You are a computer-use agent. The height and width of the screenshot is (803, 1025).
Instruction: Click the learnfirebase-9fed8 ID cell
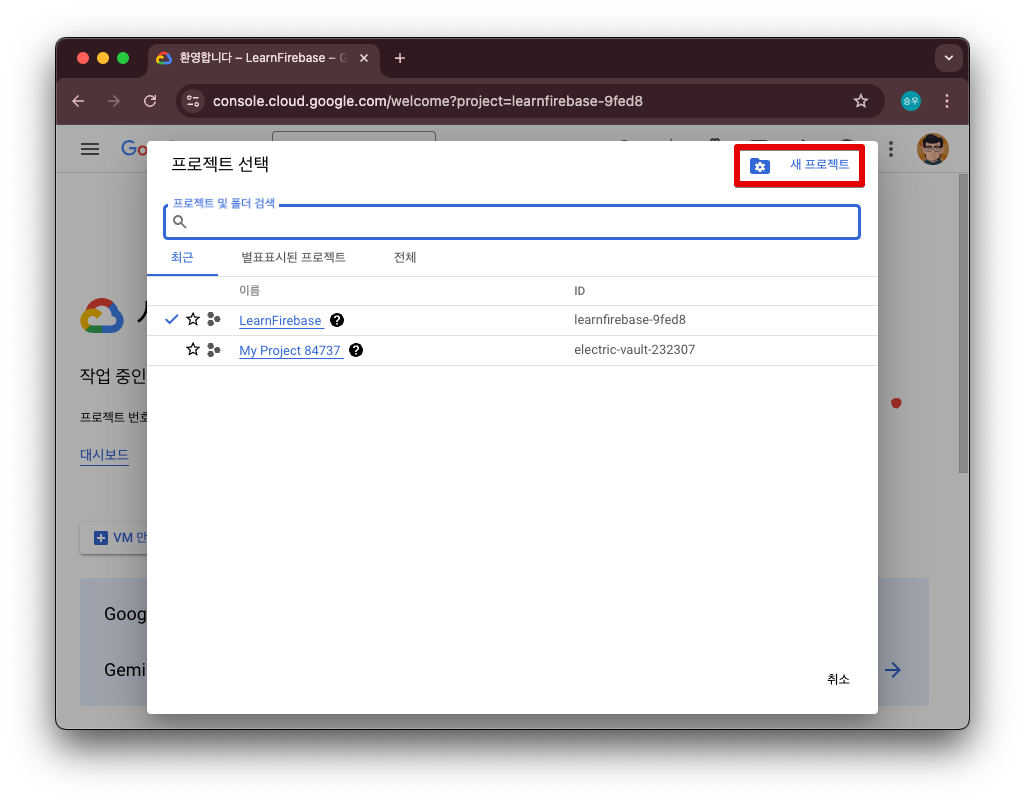coord(630,320)
